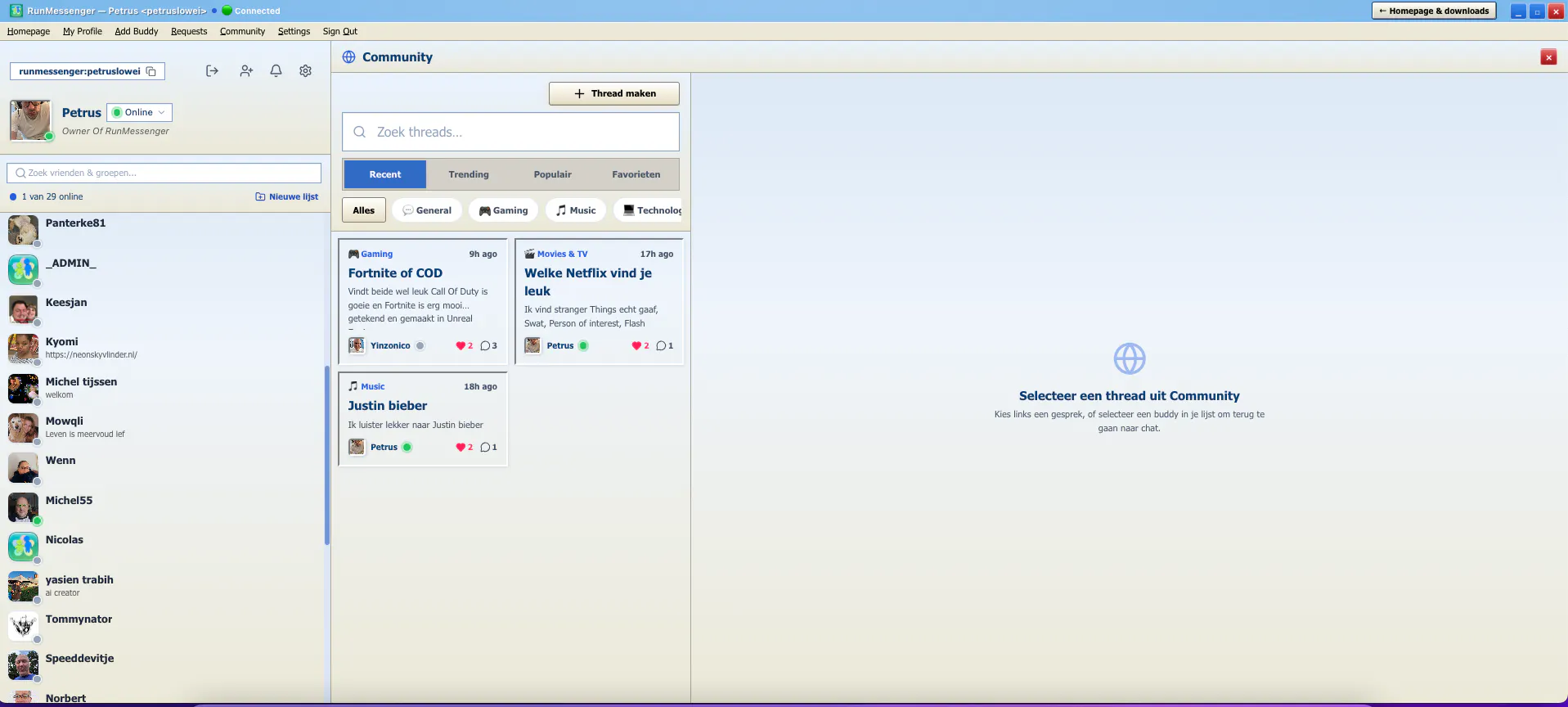Open the Community menu item
The image size is (1568, 707).
click(242, 31)
